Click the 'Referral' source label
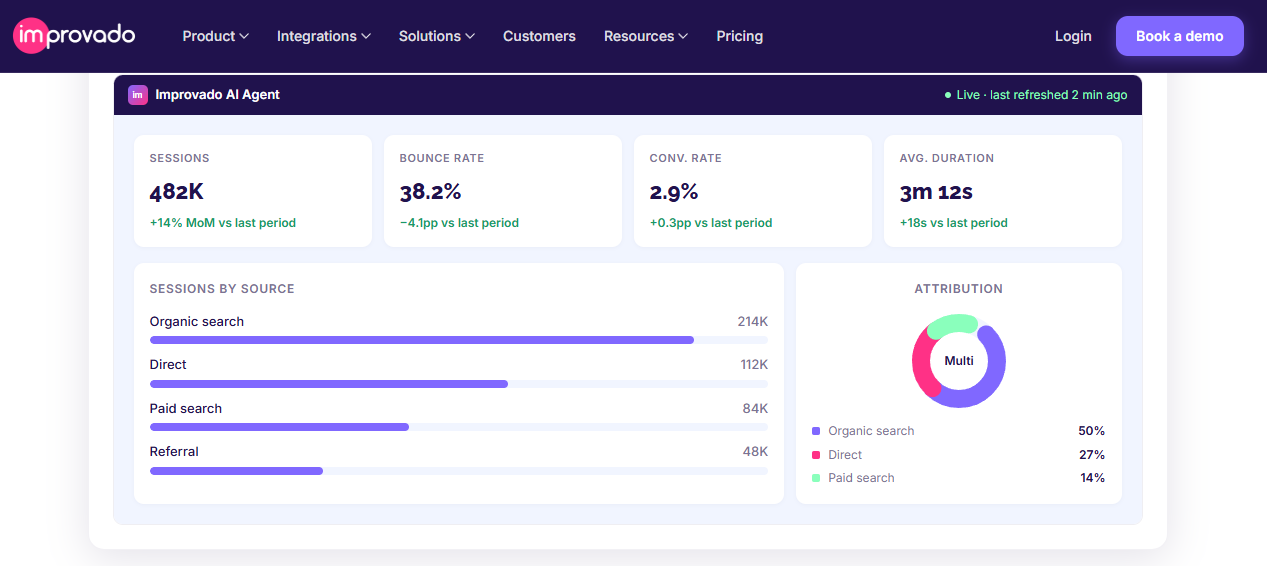 click(x=174, y=452)
